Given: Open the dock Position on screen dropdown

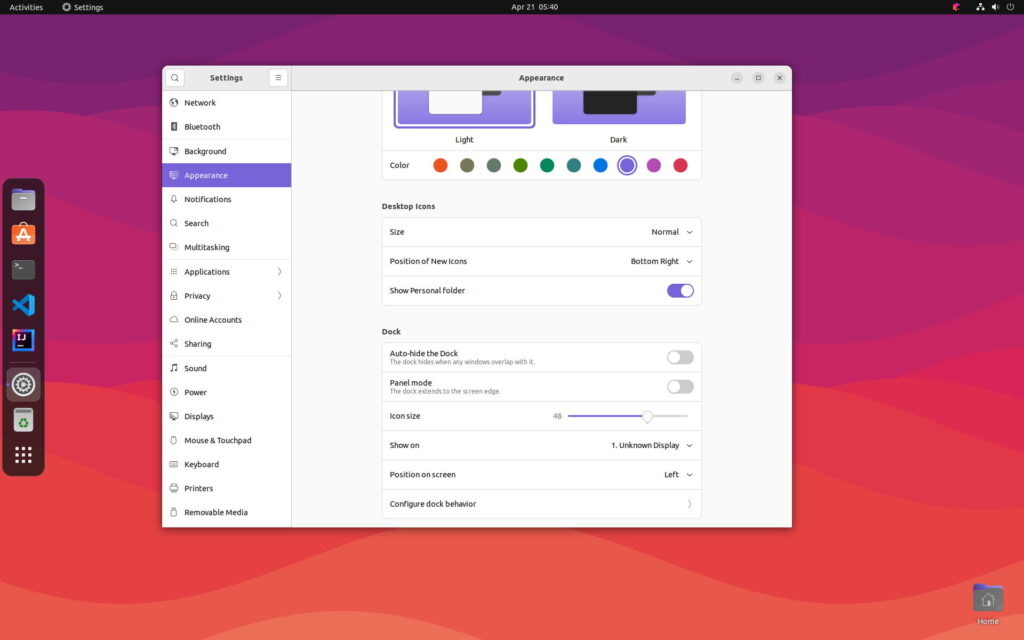Looking at the screenshot, I should point(678,475).
